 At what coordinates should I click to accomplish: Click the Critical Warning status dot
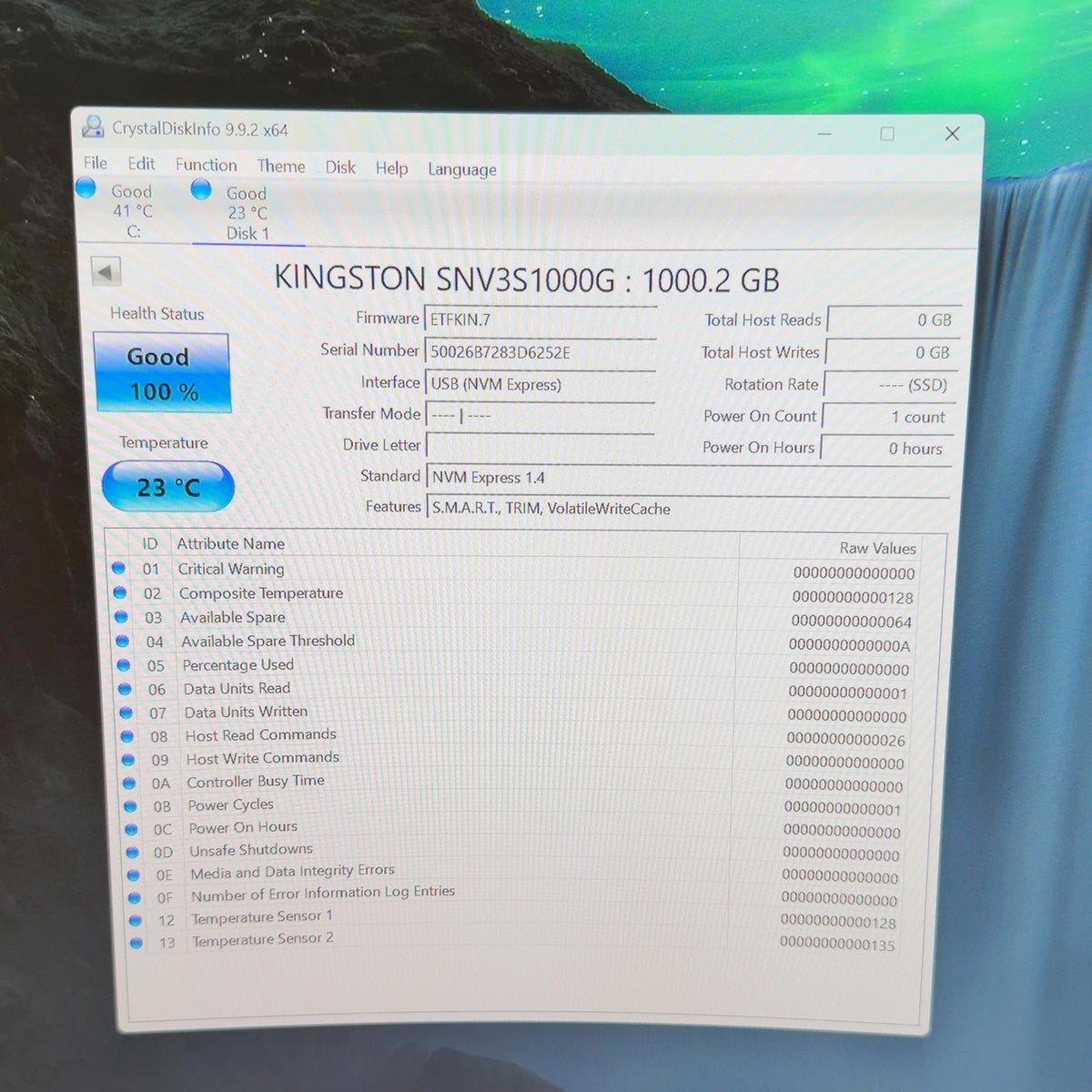point(118,568)
